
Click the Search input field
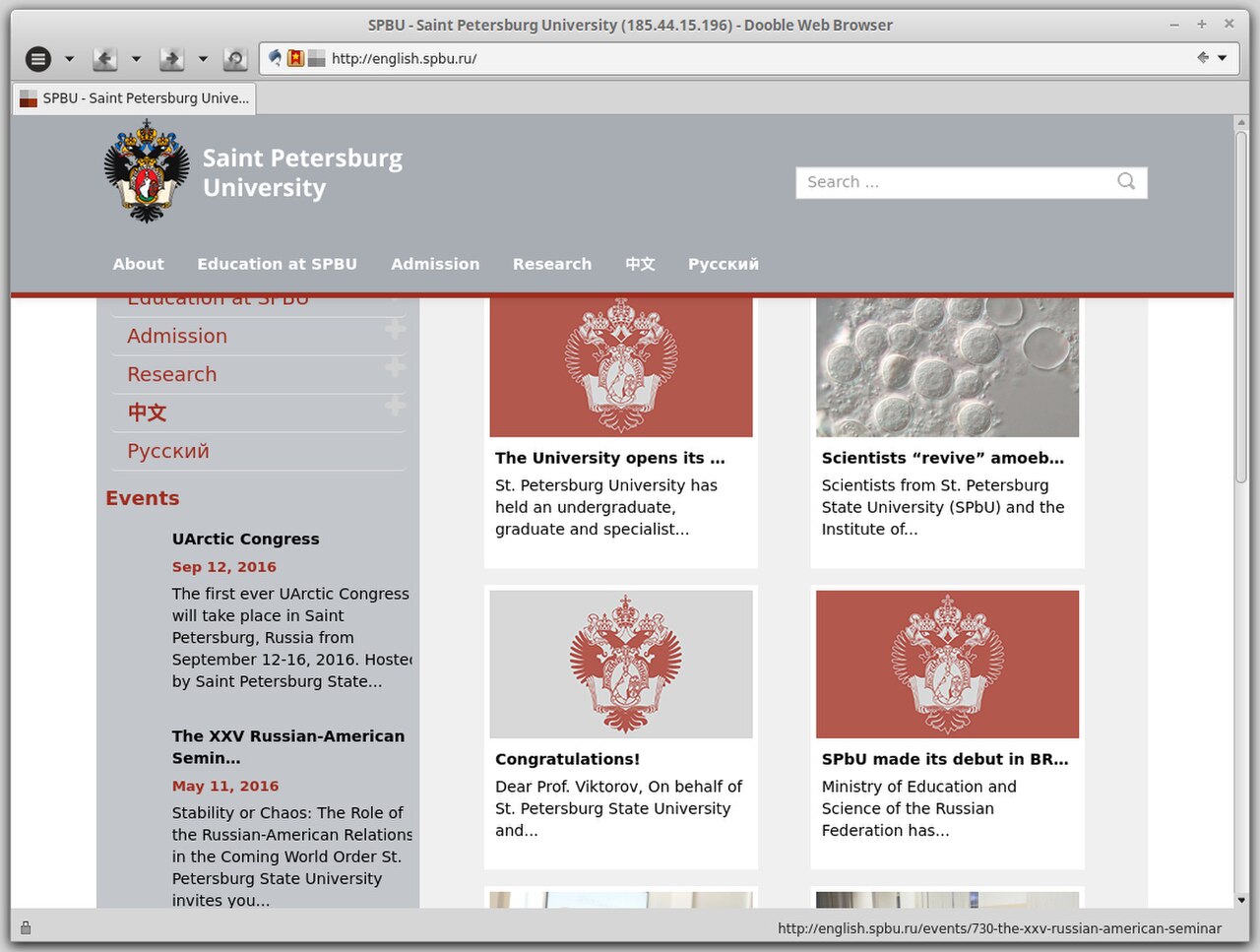pos(955,182)
